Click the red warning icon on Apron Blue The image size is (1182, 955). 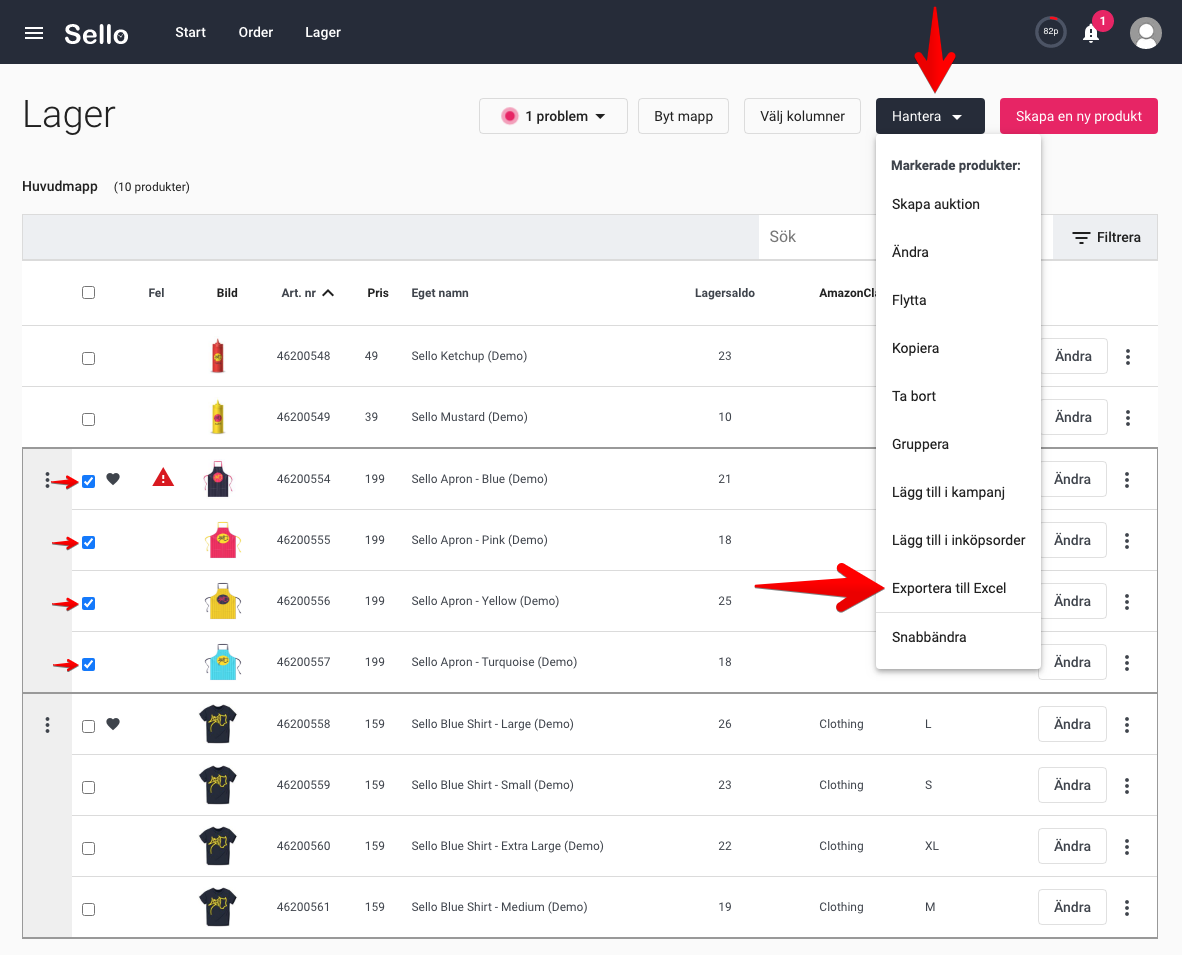point(163,478)
